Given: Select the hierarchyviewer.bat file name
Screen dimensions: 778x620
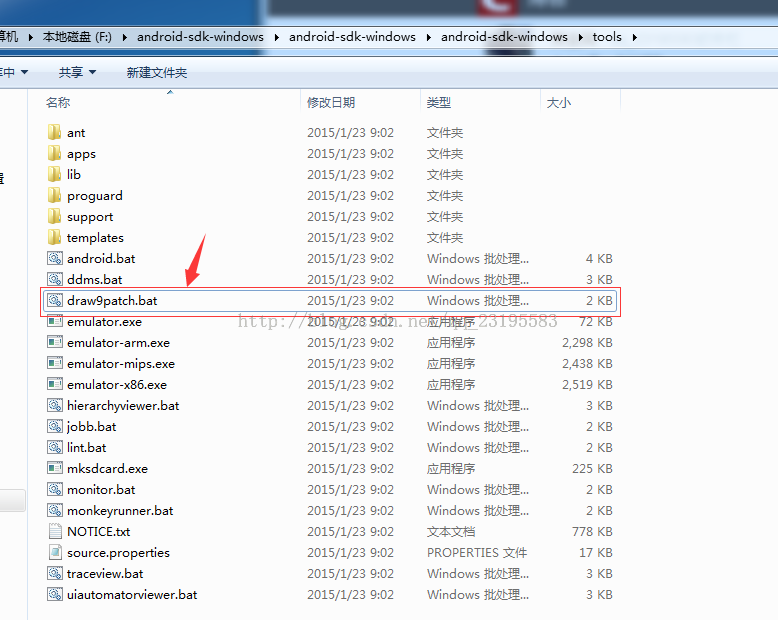Looking at the screenshot, I should tap(123, 406).
